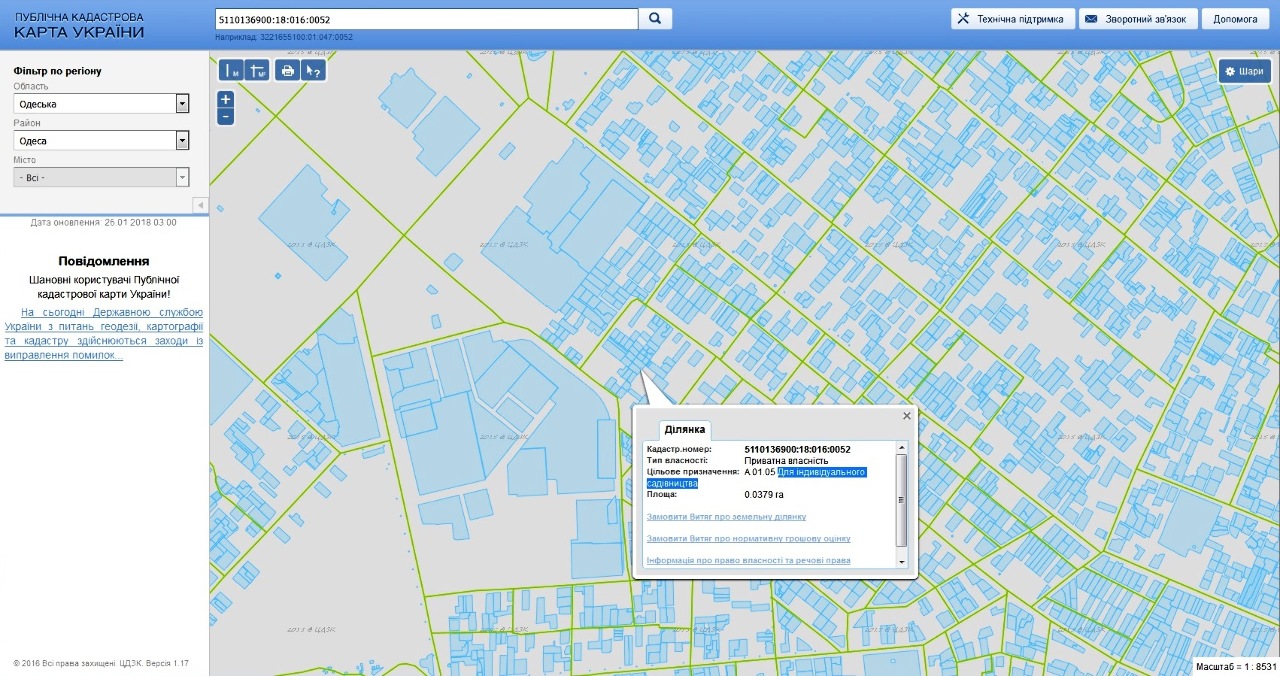Select cadastral number 5110136900:18:016:0052 in popup

click(797, 449)
